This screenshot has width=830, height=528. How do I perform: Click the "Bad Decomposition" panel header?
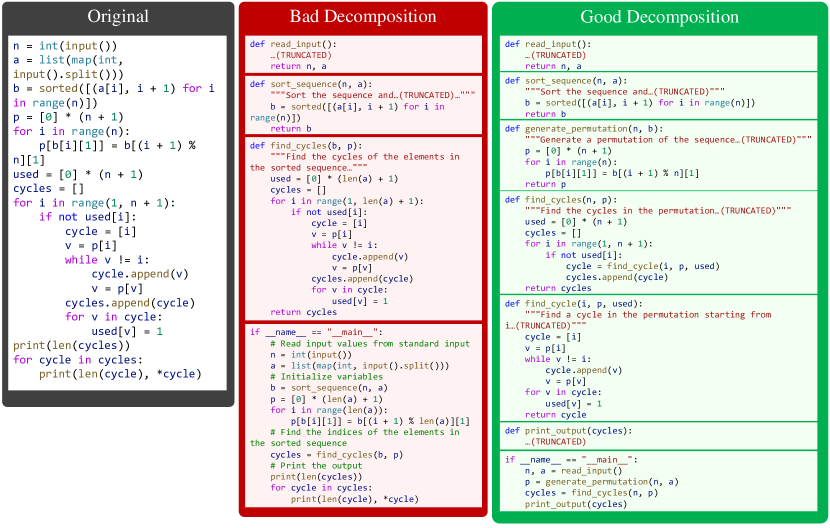363,16
